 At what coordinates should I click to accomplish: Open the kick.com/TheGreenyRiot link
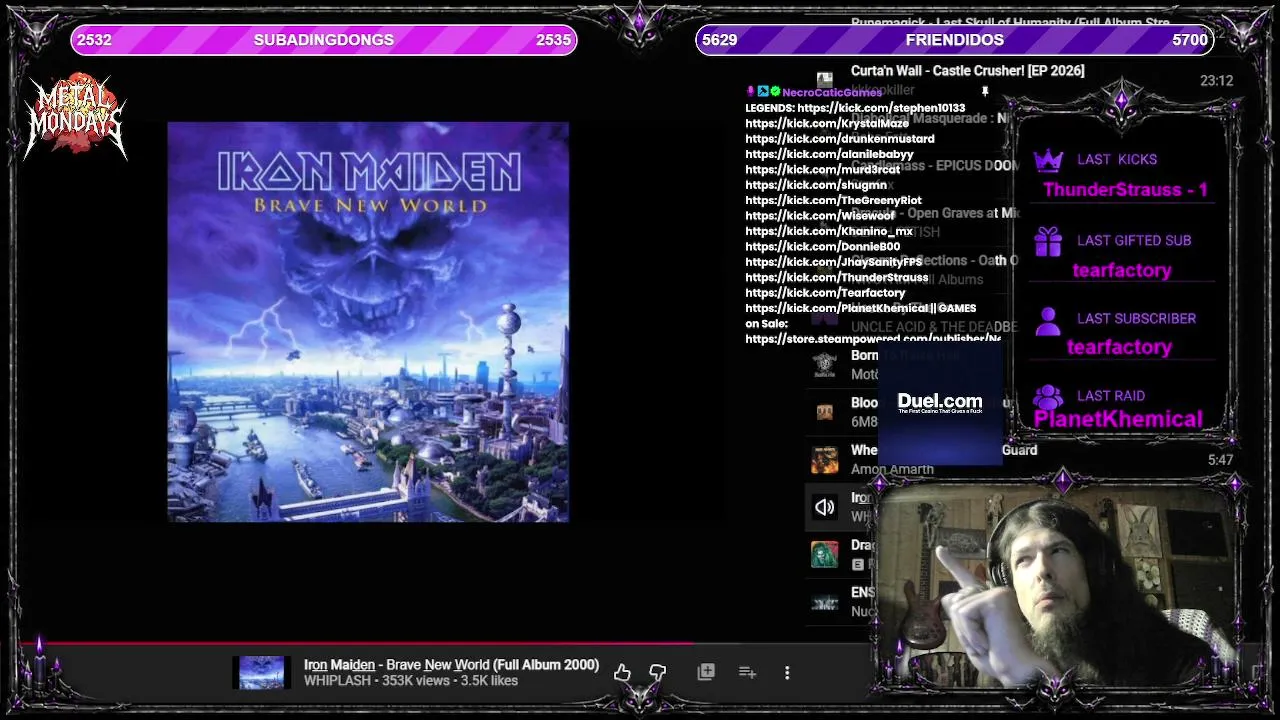[x=833, y=201]
